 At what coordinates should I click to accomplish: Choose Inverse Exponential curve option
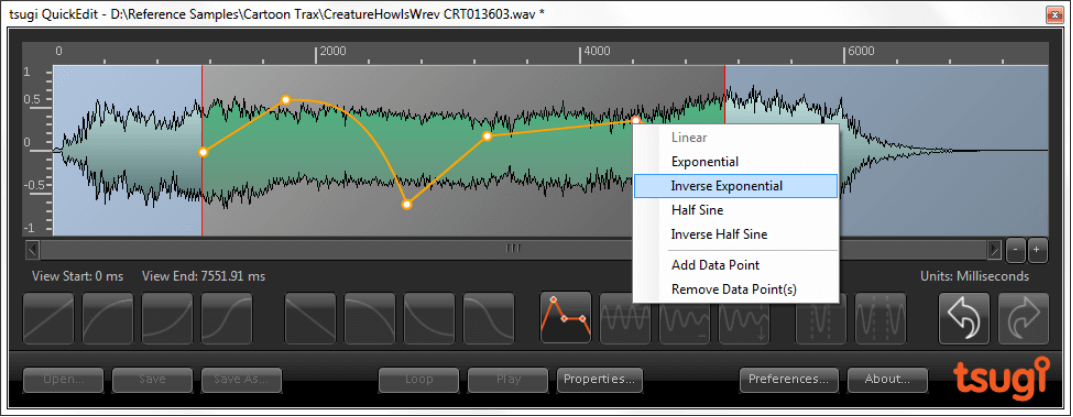tap(736, 186)
